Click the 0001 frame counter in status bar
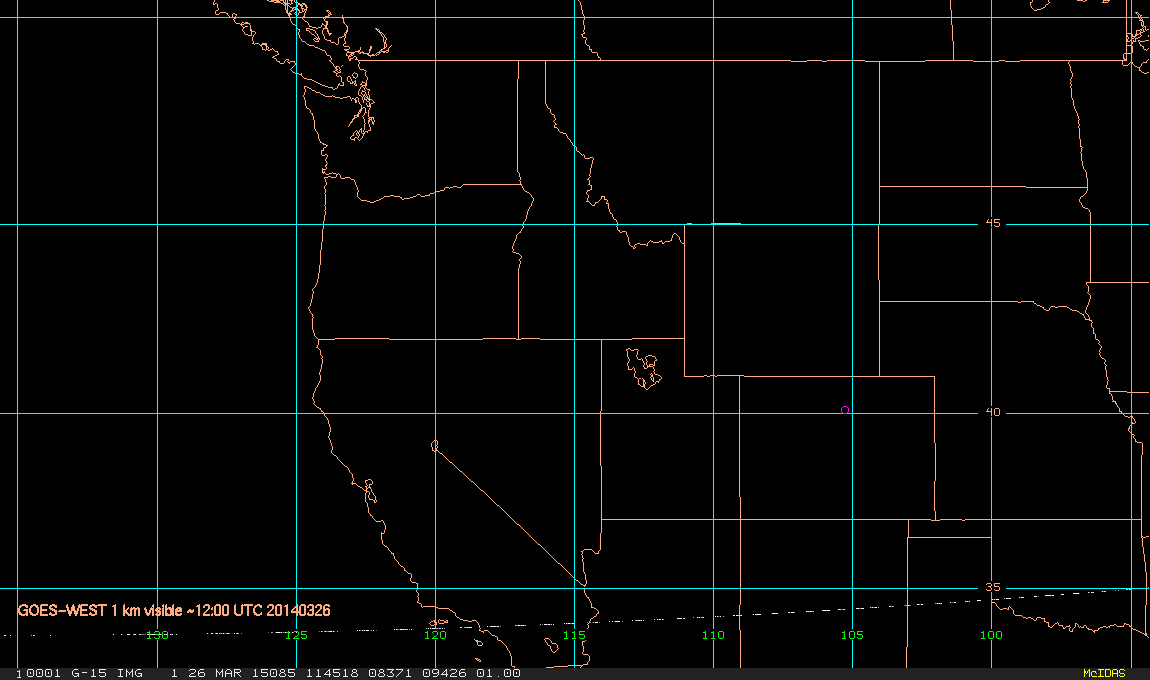Viewport: 1150px width, 680px height. 43,673
